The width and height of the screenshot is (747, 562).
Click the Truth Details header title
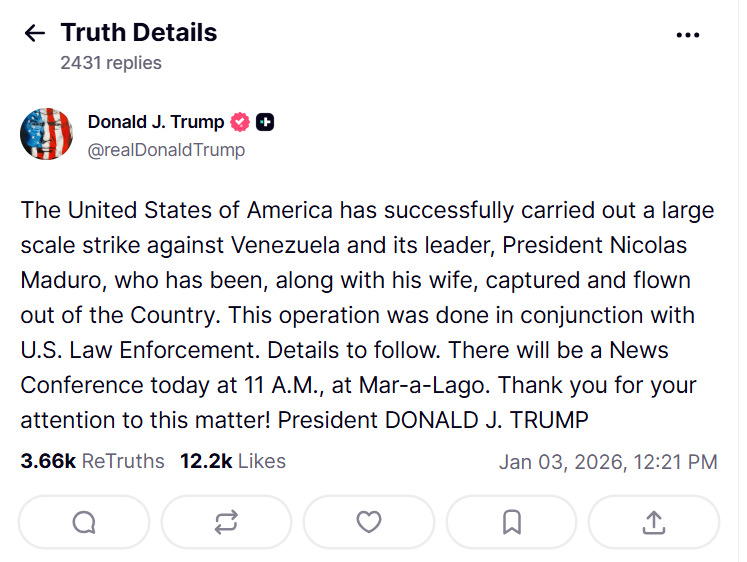[138, 32]
